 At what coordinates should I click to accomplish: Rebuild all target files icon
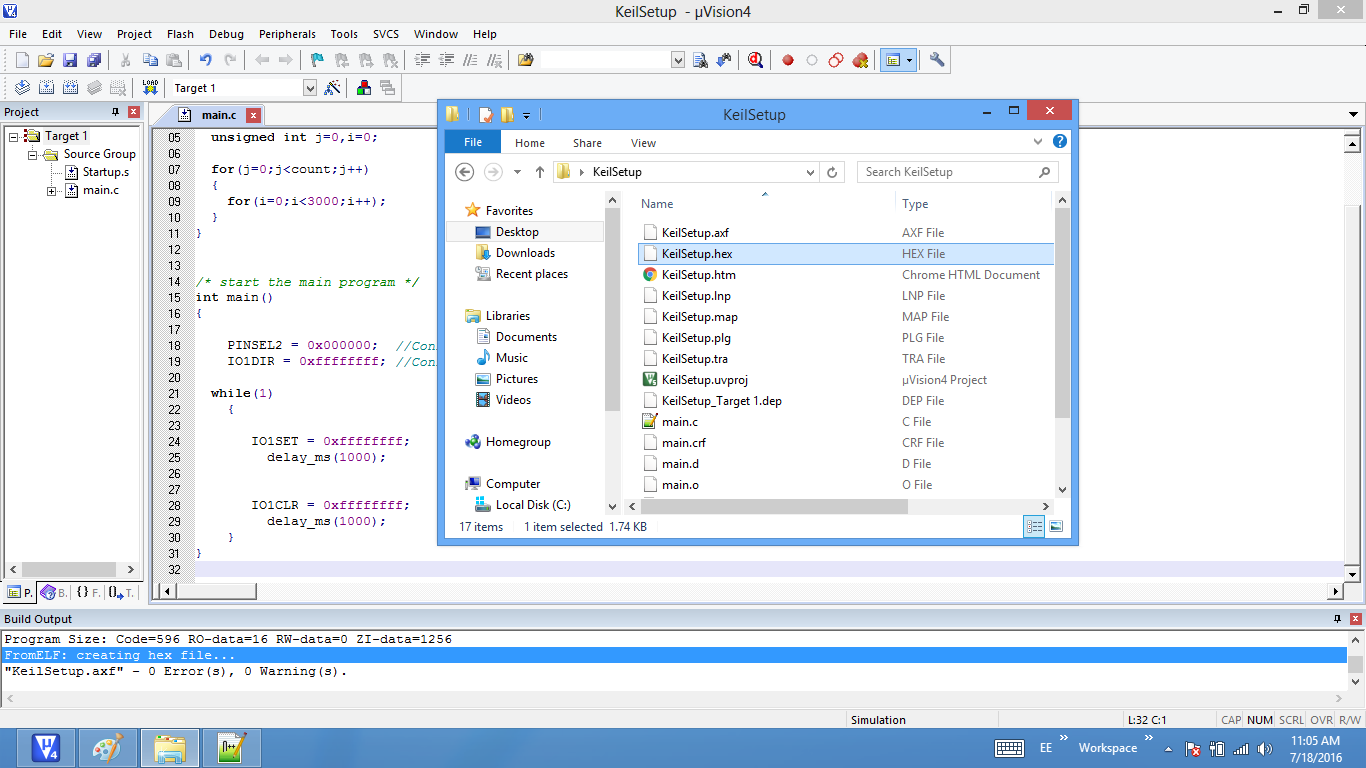(x=70, y=88)
